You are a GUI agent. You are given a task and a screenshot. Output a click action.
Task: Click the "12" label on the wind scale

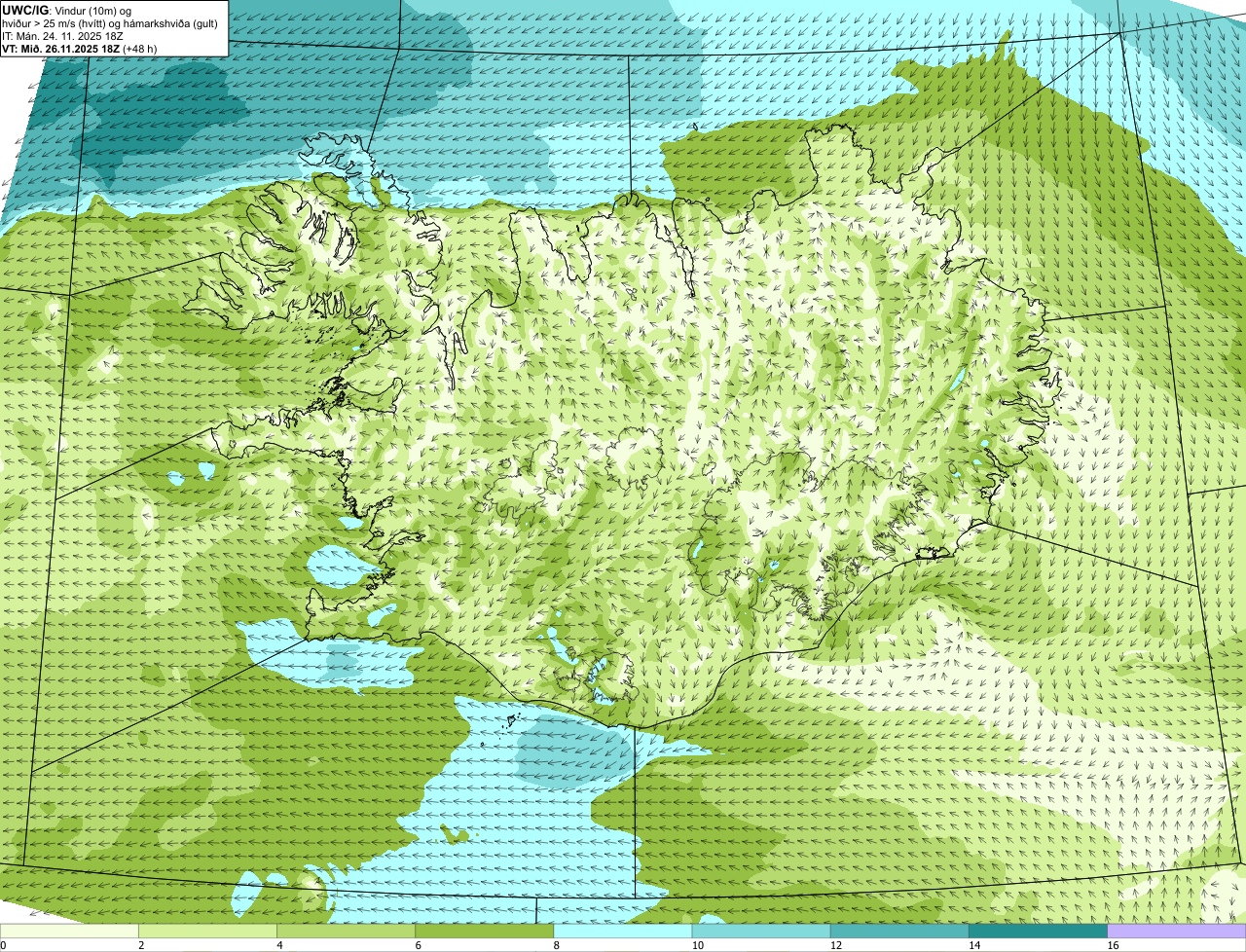[836, 945]
